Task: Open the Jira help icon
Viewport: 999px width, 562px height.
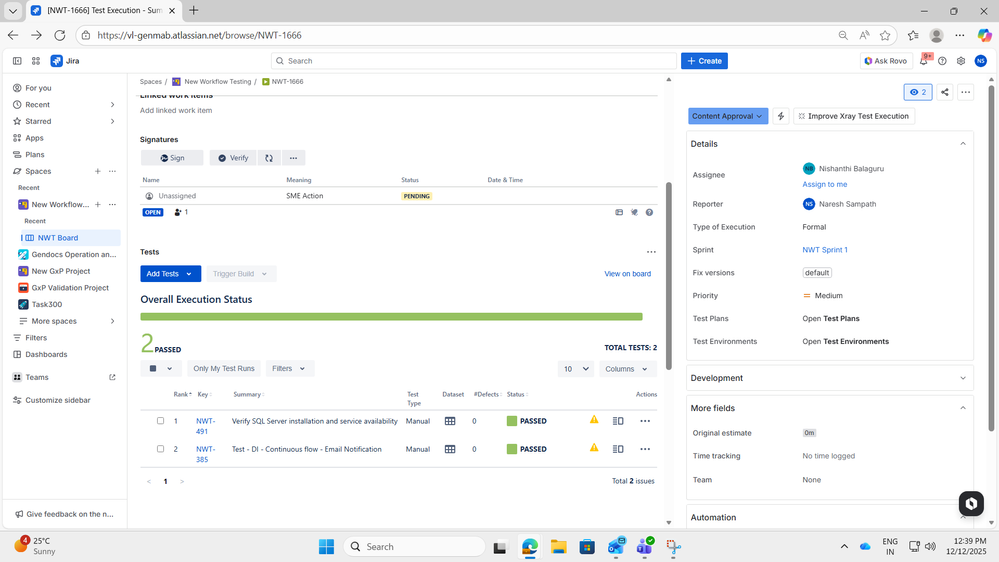Action: (942, 61)
